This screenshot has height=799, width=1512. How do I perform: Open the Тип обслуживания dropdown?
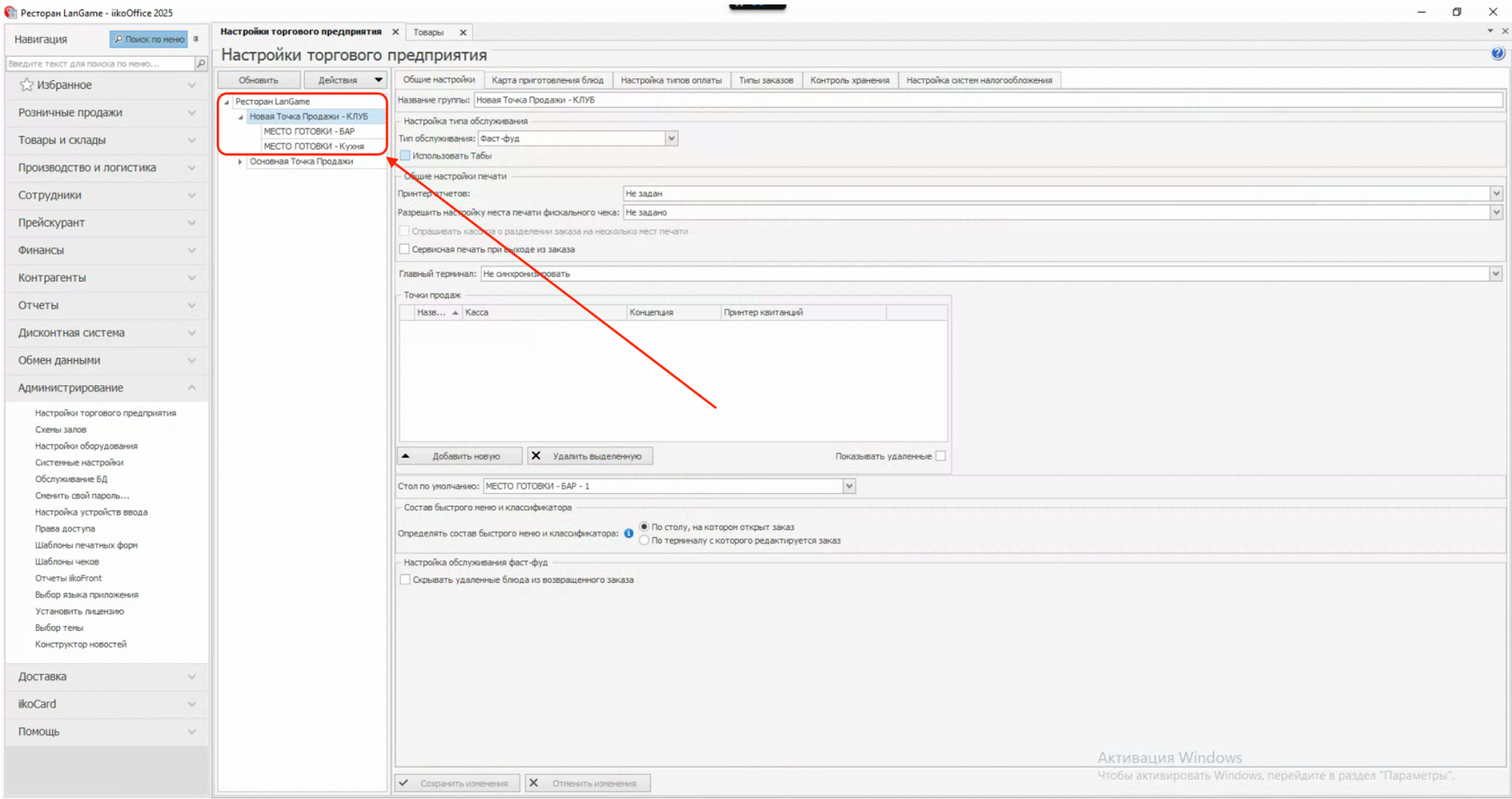tap(671, 139)
